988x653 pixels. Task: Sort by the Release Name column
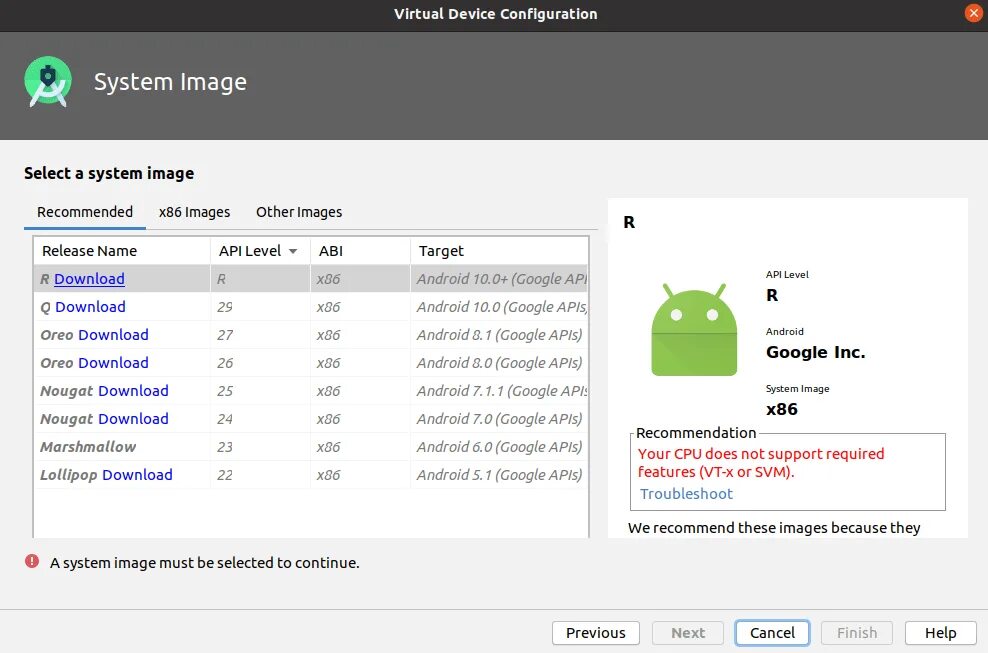pos(90,251)
